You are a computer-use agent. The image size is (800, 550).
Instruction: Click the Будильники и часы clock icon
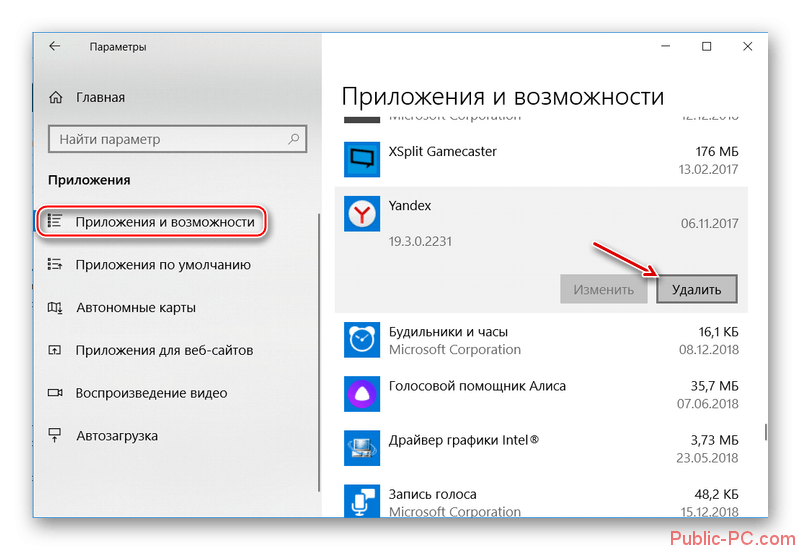coord(362,339)
